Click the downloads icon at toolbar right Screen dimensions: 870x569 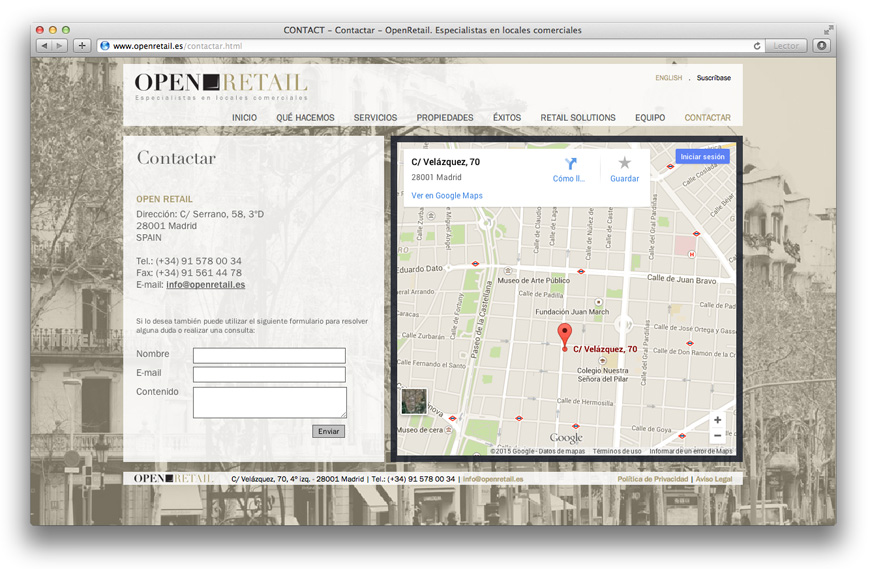coord(822,46)
